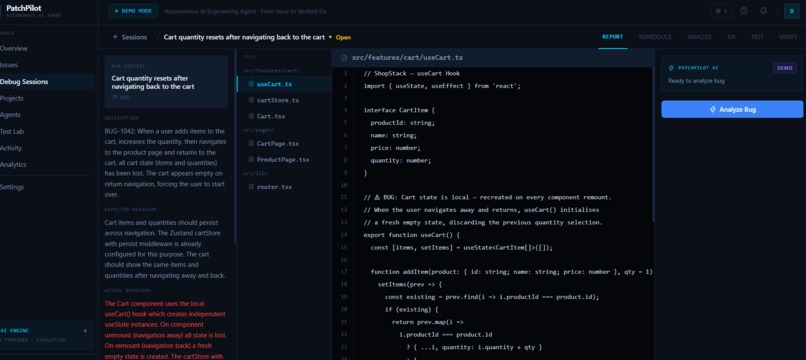Open the command palette shortcut button
Image resolution: width=806 pixels, height=360 pixels.
tap(721, 11)
